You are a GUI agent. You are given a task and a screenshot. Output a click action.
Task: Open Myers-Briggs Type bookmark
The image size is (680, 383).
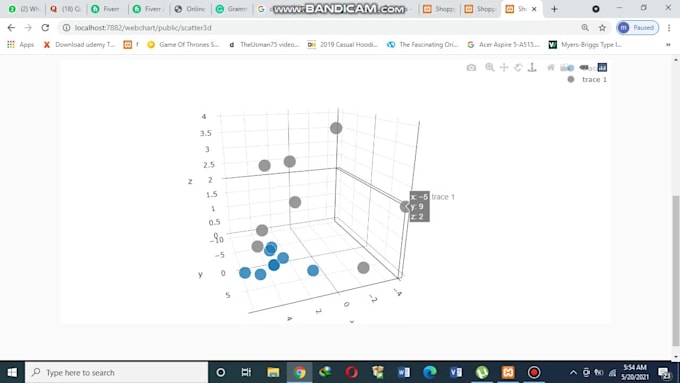(x=585, y=44)
